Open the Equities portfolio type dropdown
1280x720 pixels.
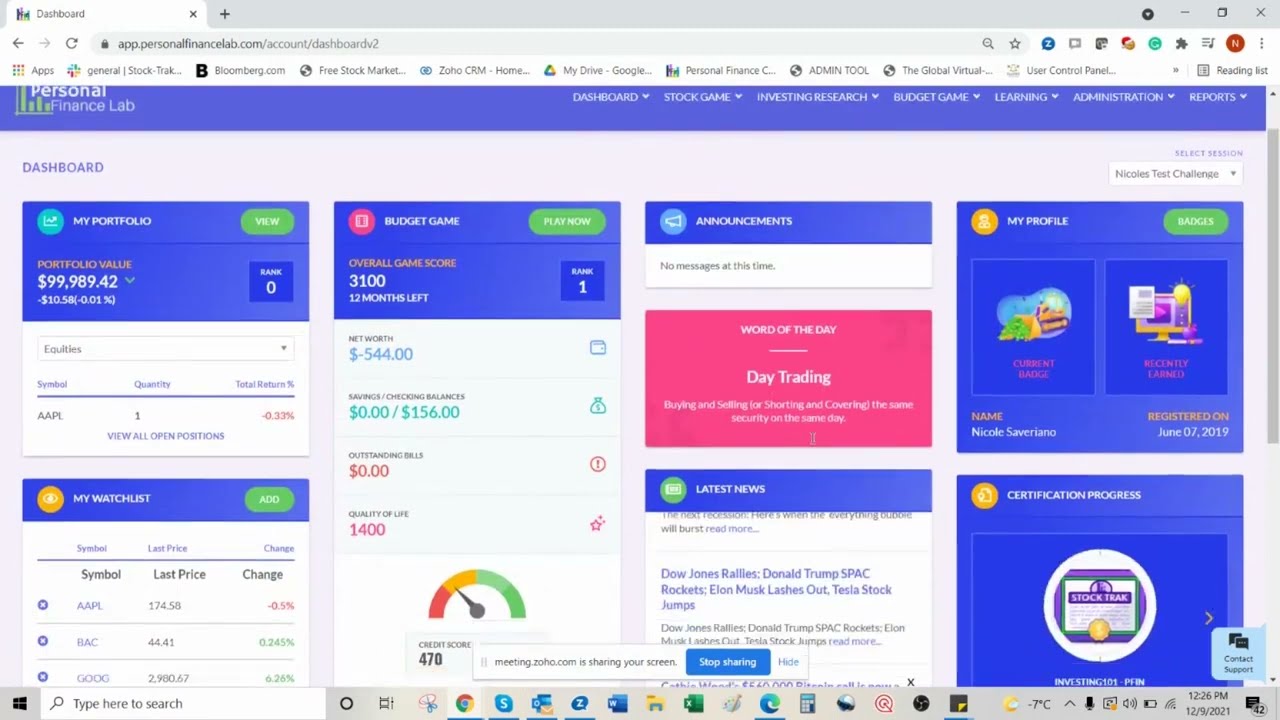[x=165, y=349]
